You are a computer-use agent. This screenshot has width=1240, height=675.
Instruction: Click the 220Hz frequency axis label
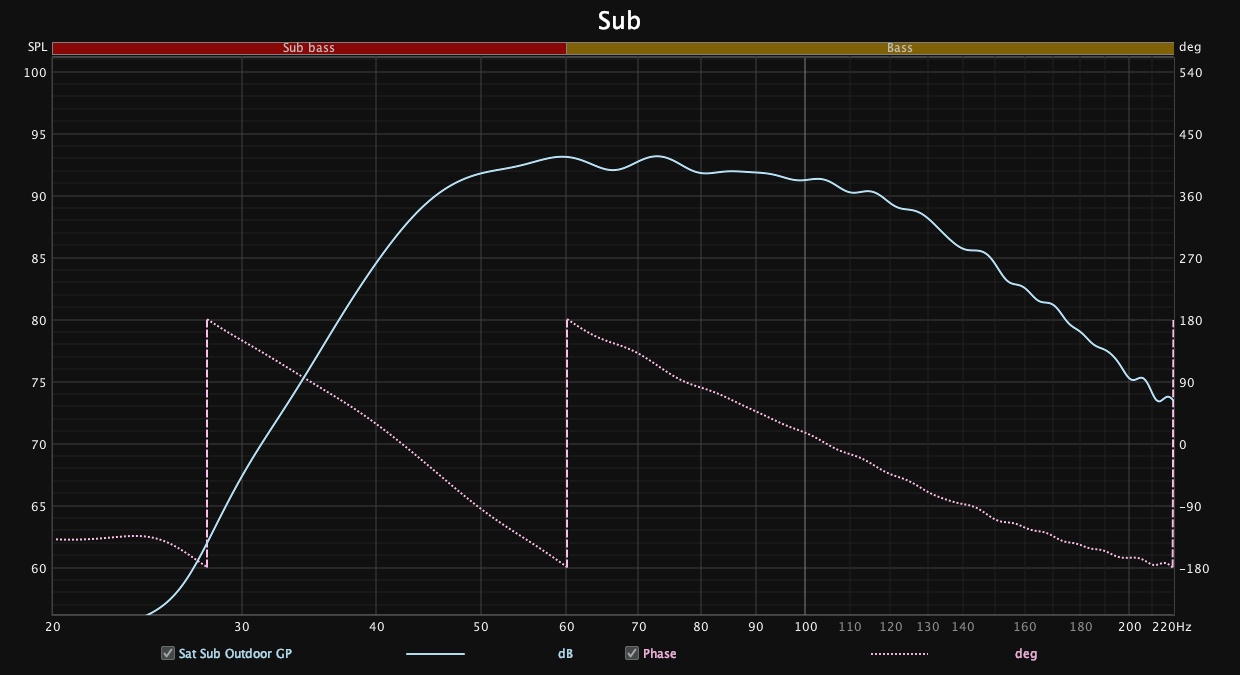[x=1171, y=627]
